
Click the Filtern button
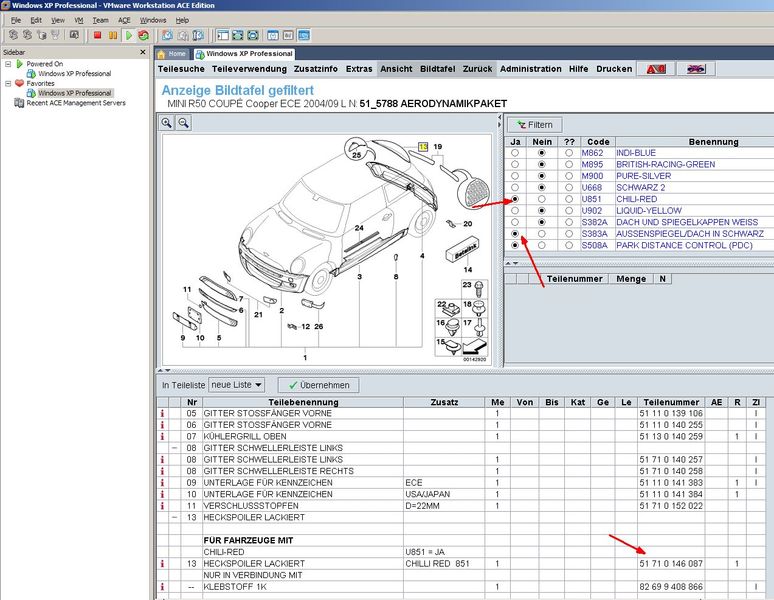click(x=535, y=125)
